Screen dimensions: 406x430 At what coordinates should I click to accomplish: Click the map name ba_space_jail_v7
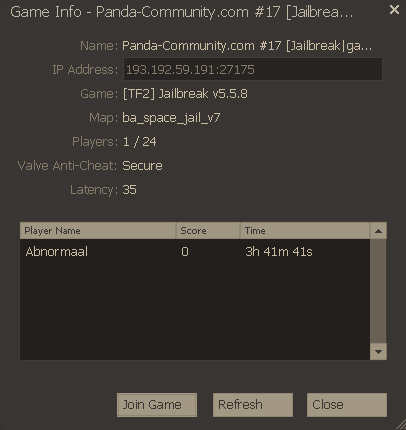click(171, 118)
